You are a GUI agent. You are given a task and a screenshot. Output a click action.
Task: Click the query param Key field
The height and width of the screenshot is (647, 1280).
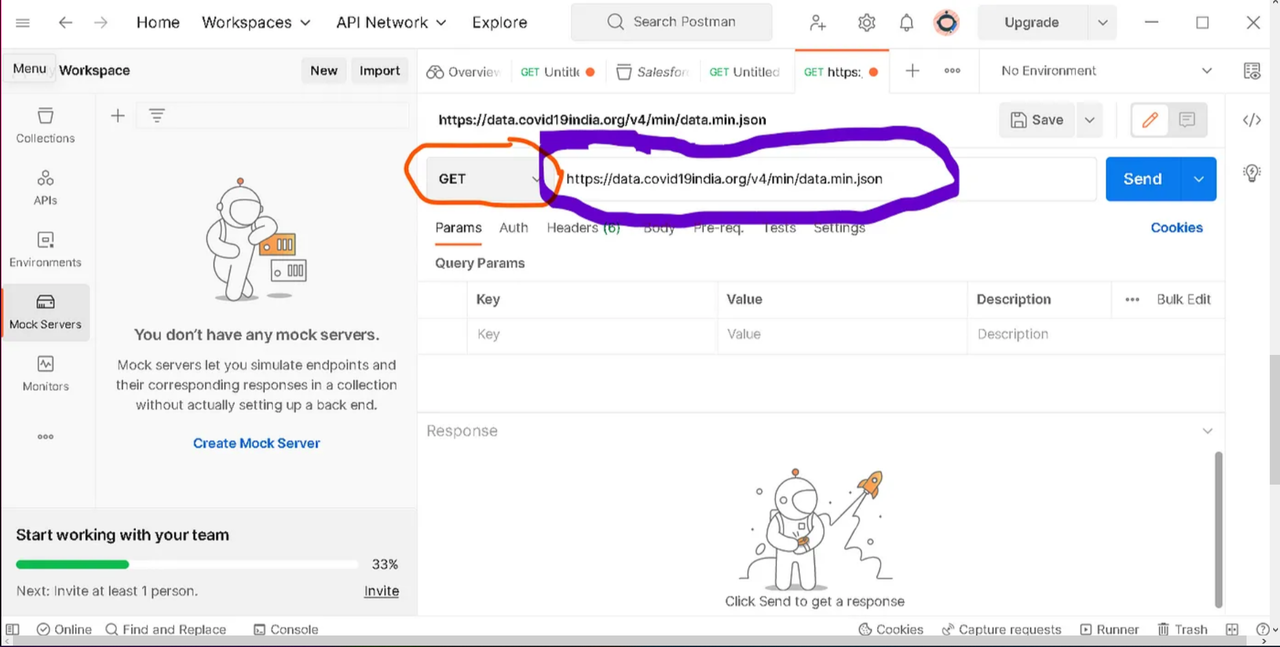(x=592, y=334)
